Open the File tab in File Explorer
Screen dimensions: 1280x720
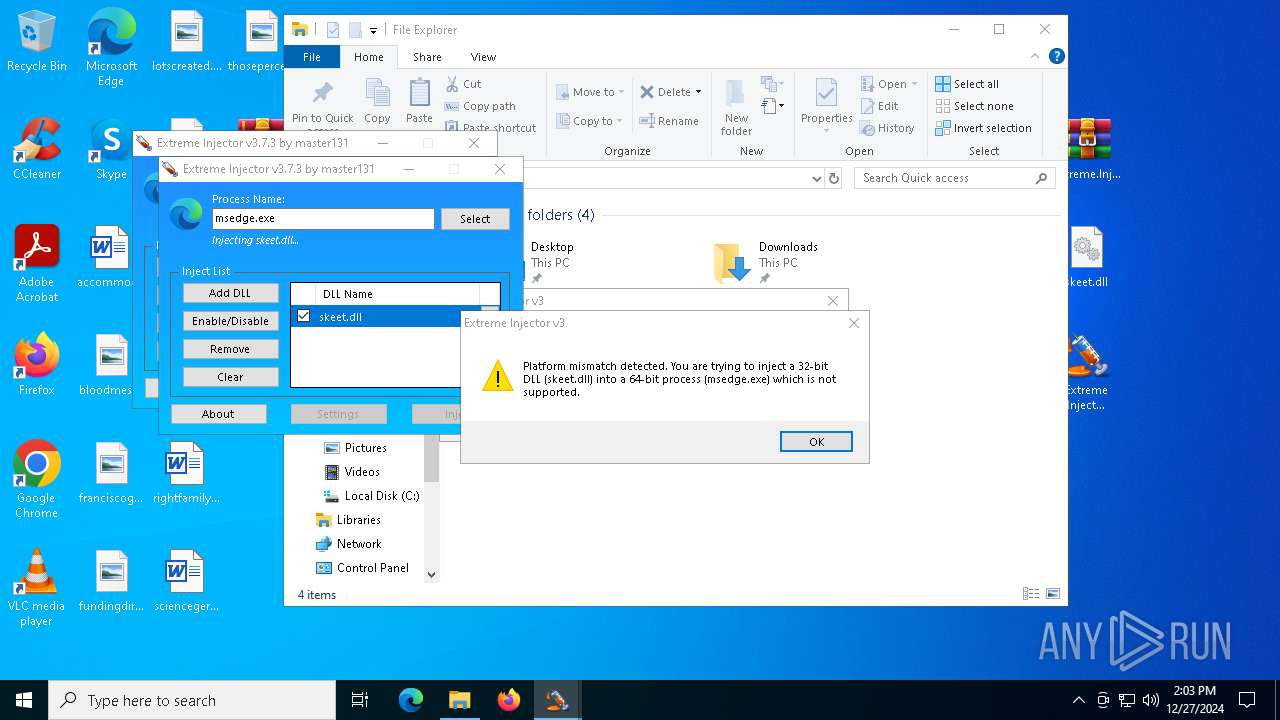312,57
